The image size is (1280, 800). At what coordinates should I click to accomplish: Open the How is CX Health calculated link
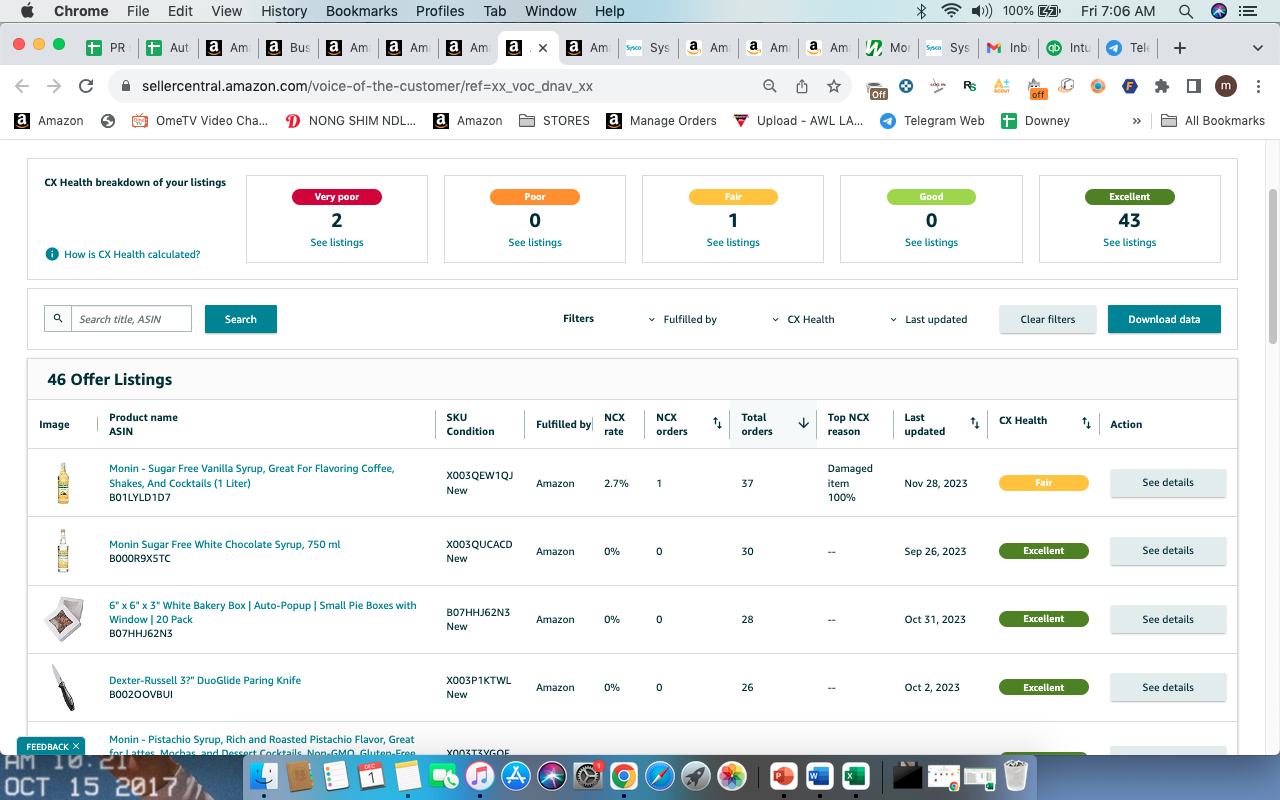point(132,254)
